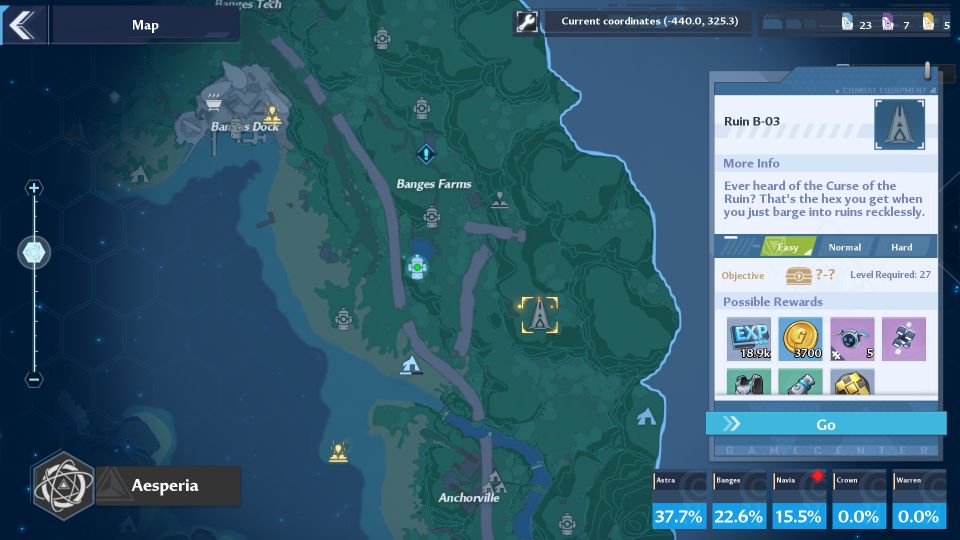Click the Current coordinates readout
The height and width of the screenshot is (540, 960).
tap(650, 21)
